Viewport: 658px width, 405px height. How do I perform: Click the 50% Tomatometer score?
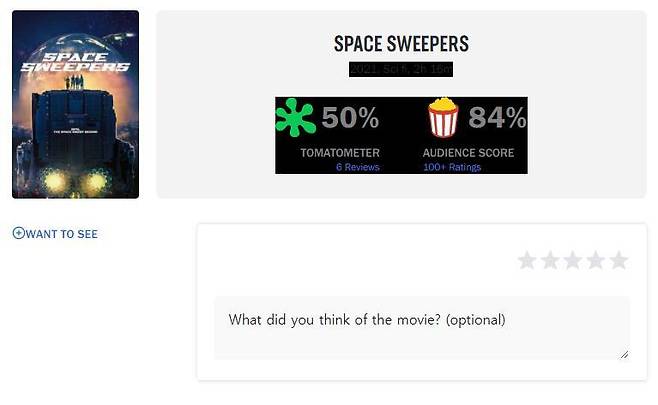tap(350, 118)
